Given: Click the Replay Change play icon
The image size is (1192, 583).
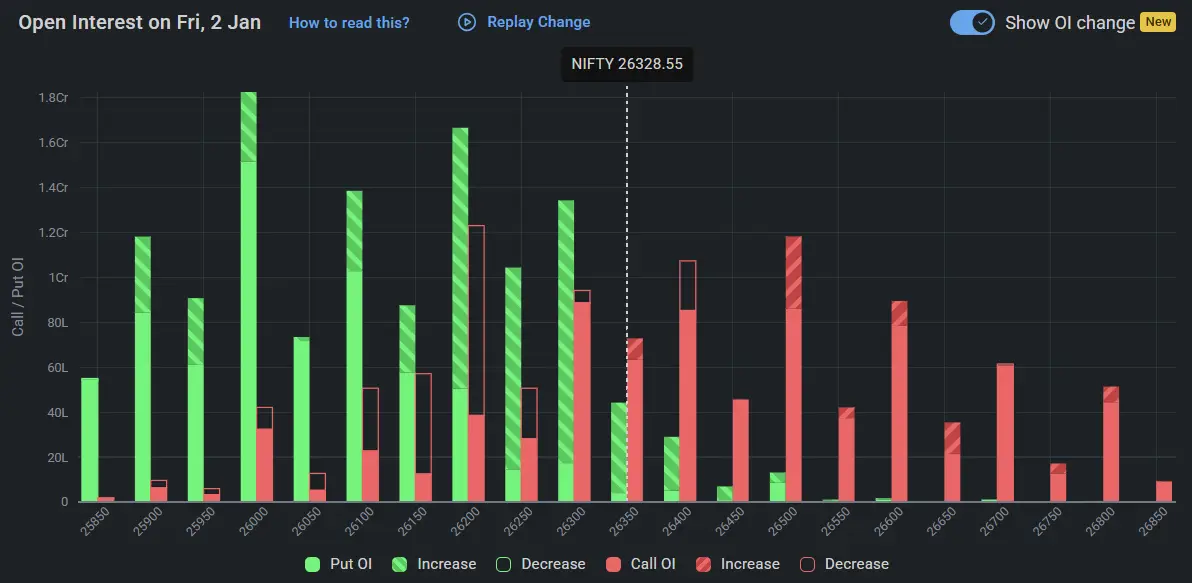Looking at the screenshot, I should tap(465, 22).
